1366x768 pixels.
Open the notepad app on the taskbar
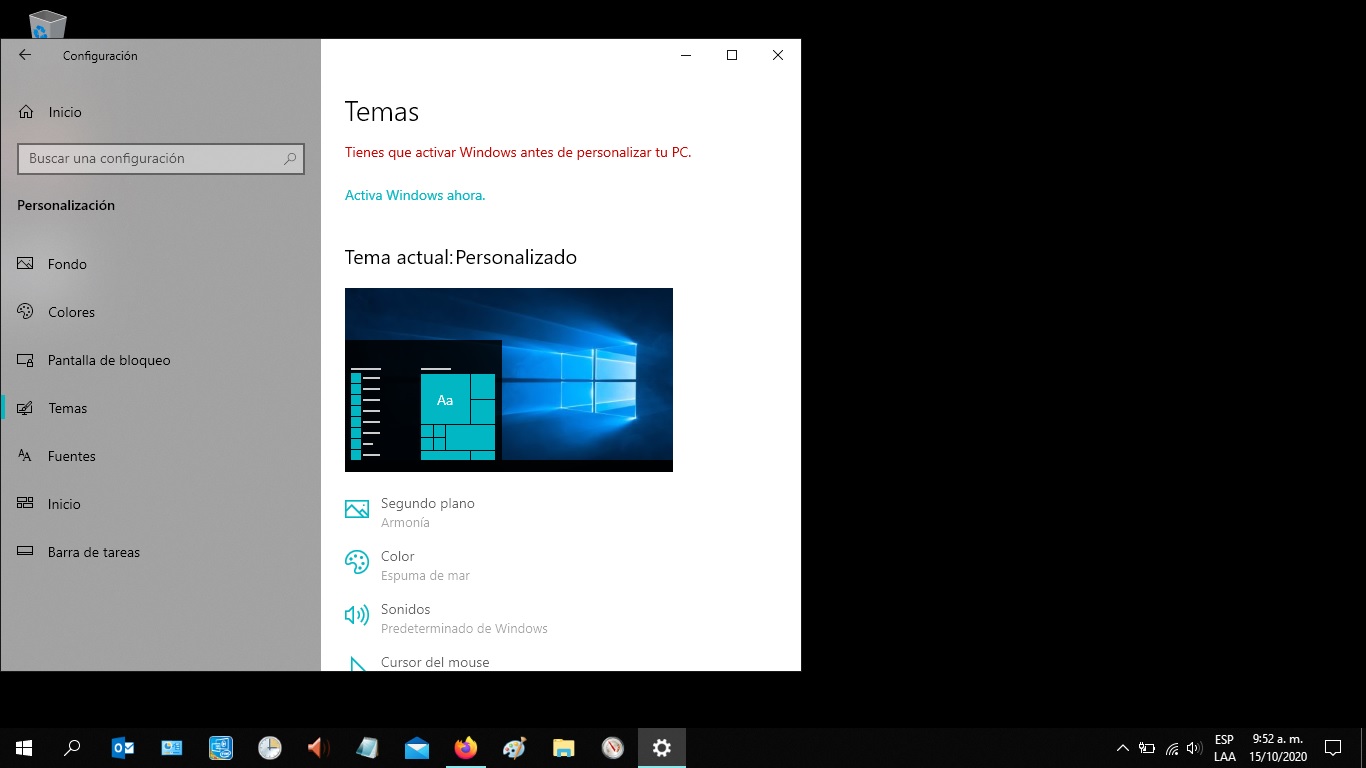[x=368, y=748]
